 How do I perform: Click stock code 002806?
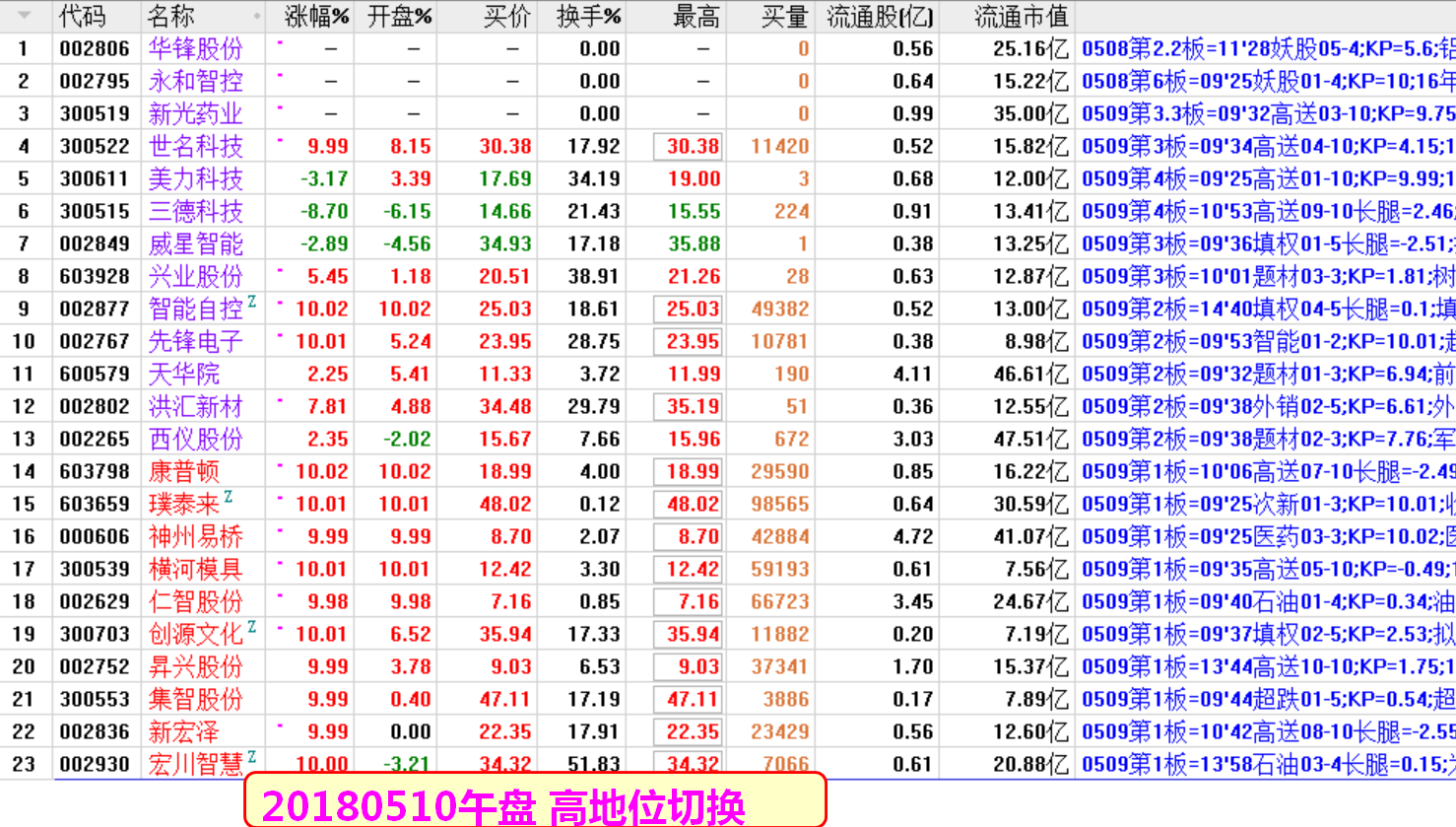point(95,48)
